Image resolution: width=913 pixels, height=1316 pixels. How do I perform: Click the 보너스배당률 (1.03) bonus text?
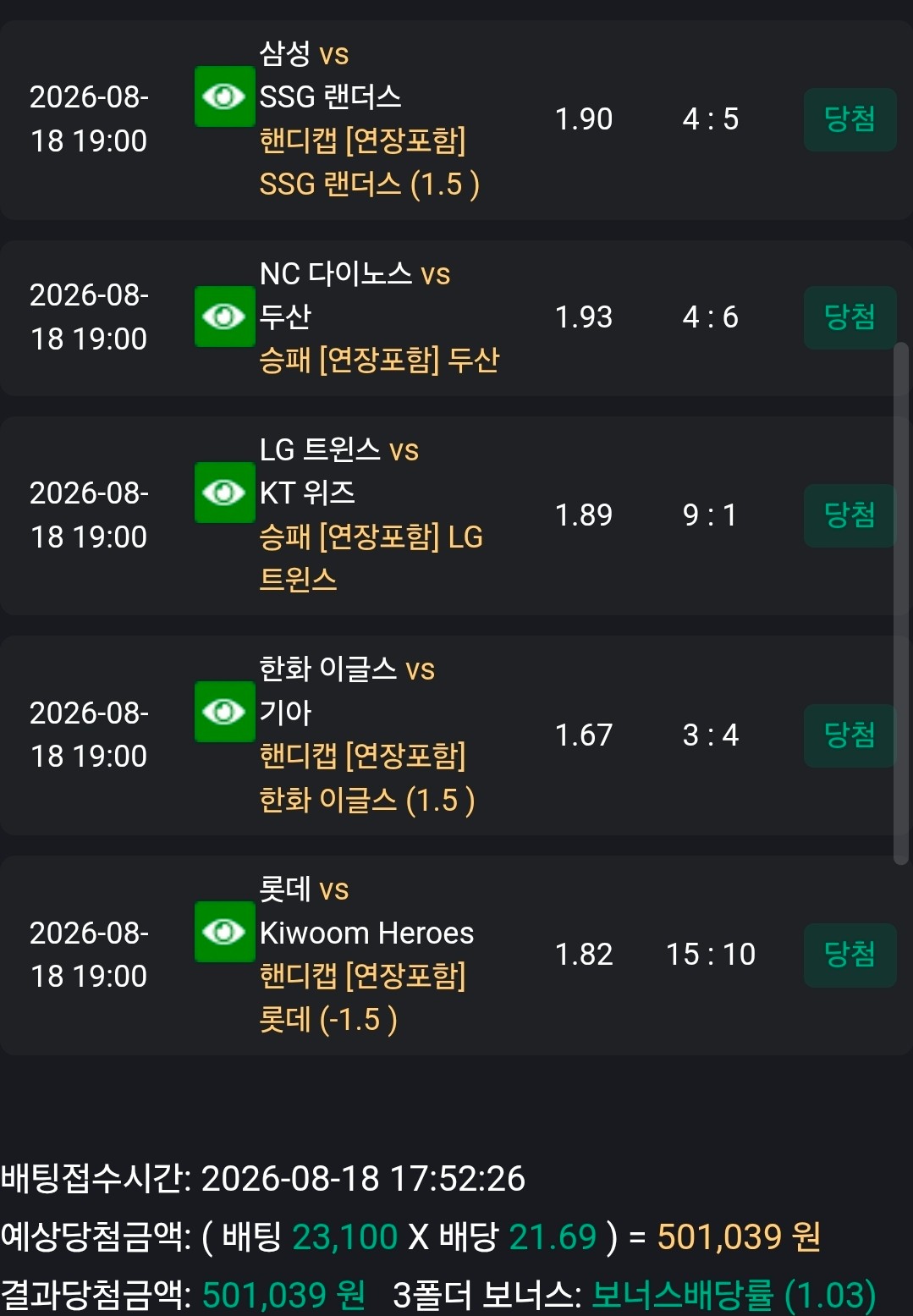[734, 1296]
